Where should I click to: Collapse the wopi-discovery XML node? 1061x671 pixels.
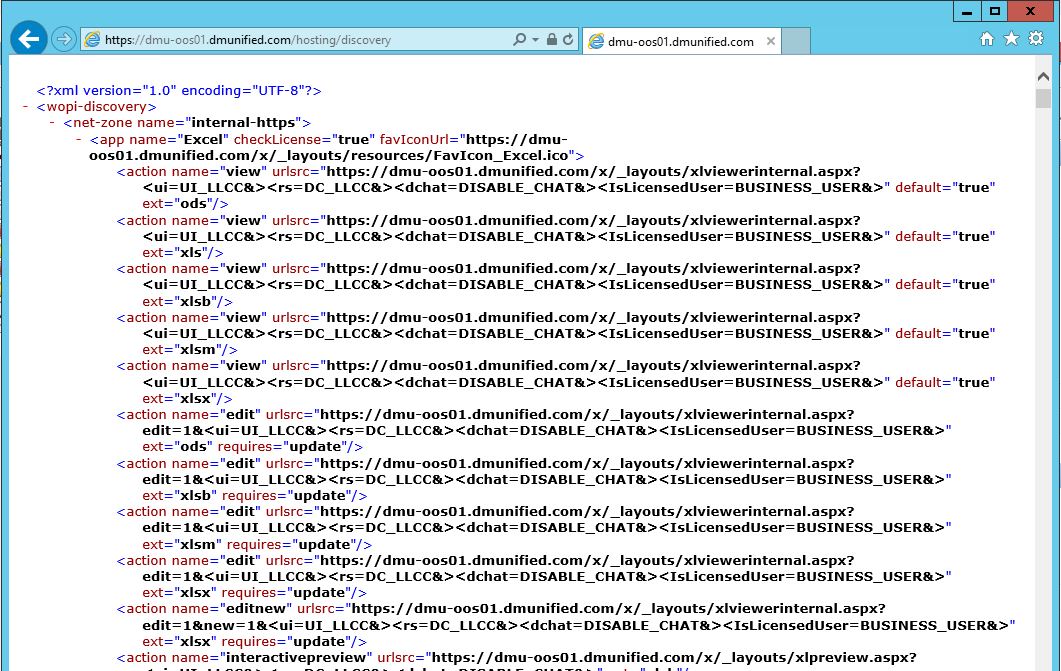point(25,106)
